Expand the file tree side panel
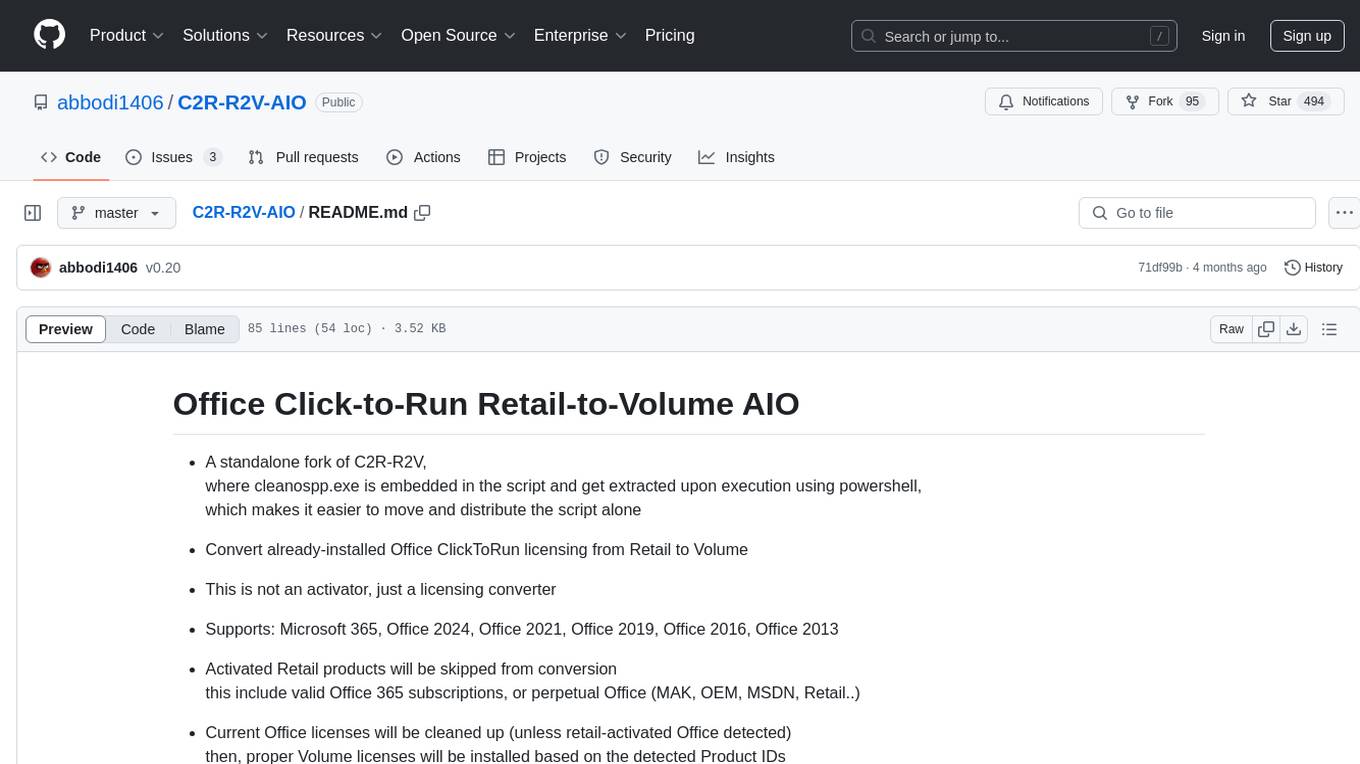Viewport: 1360px width, 764px height. coord(33,213)
